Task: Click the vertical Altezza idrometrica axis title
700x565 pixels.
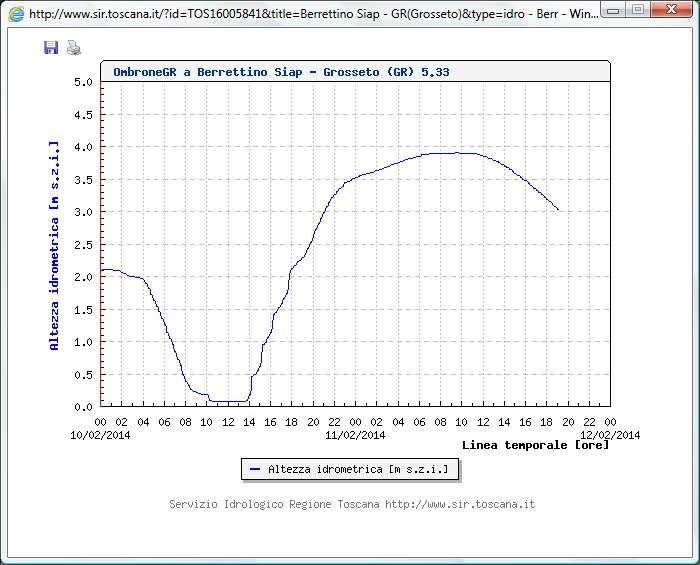Action: coord(55,245)
